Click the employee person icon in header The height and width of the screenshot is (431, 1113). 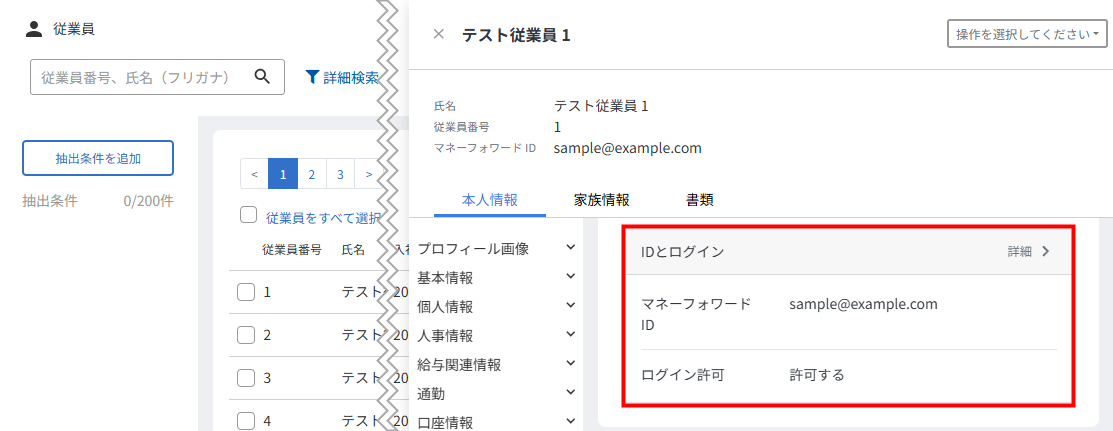[34, 29]
